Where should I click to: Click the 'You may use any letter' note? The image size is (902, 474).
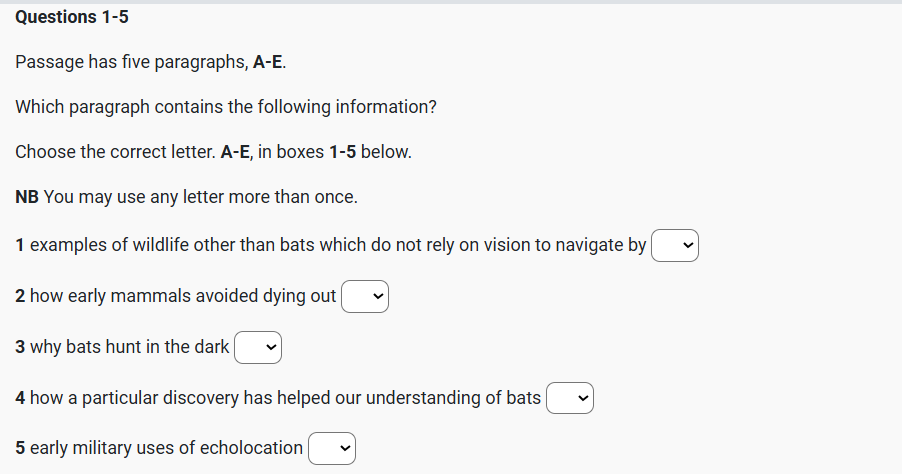point(200,197)
